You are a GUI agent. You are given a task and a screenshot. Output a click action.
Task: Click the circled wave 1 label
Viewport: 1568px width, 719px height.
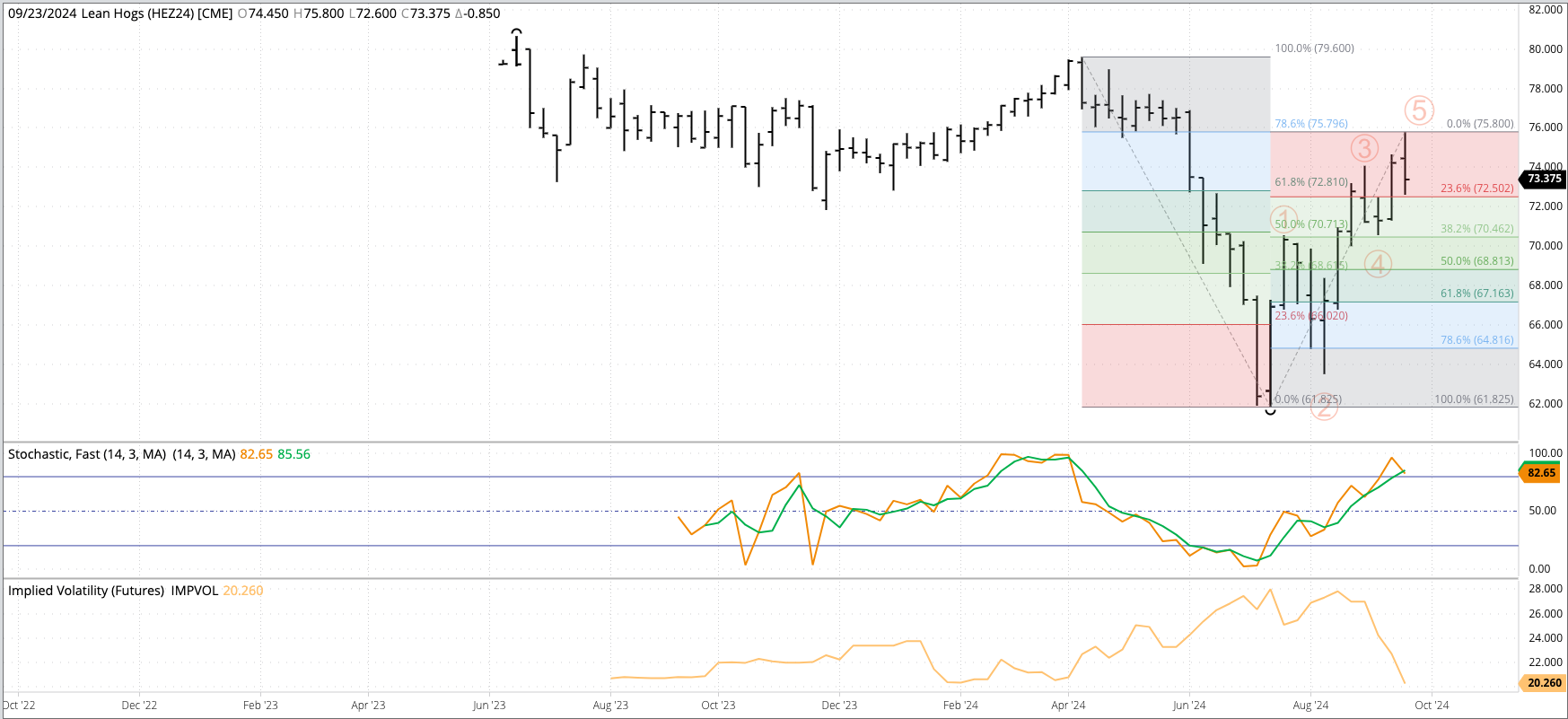1284,219
